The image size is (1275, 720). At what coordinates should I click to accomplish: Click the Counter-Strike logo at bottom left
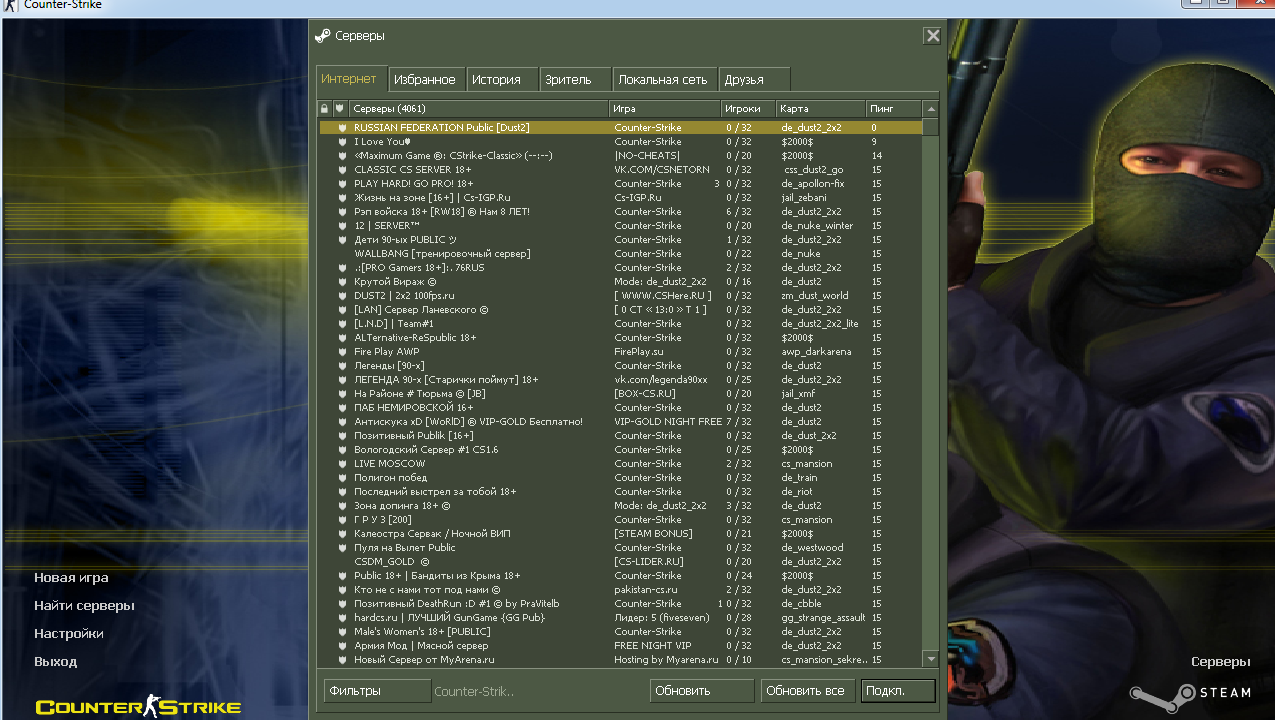(x=138, y=707)
